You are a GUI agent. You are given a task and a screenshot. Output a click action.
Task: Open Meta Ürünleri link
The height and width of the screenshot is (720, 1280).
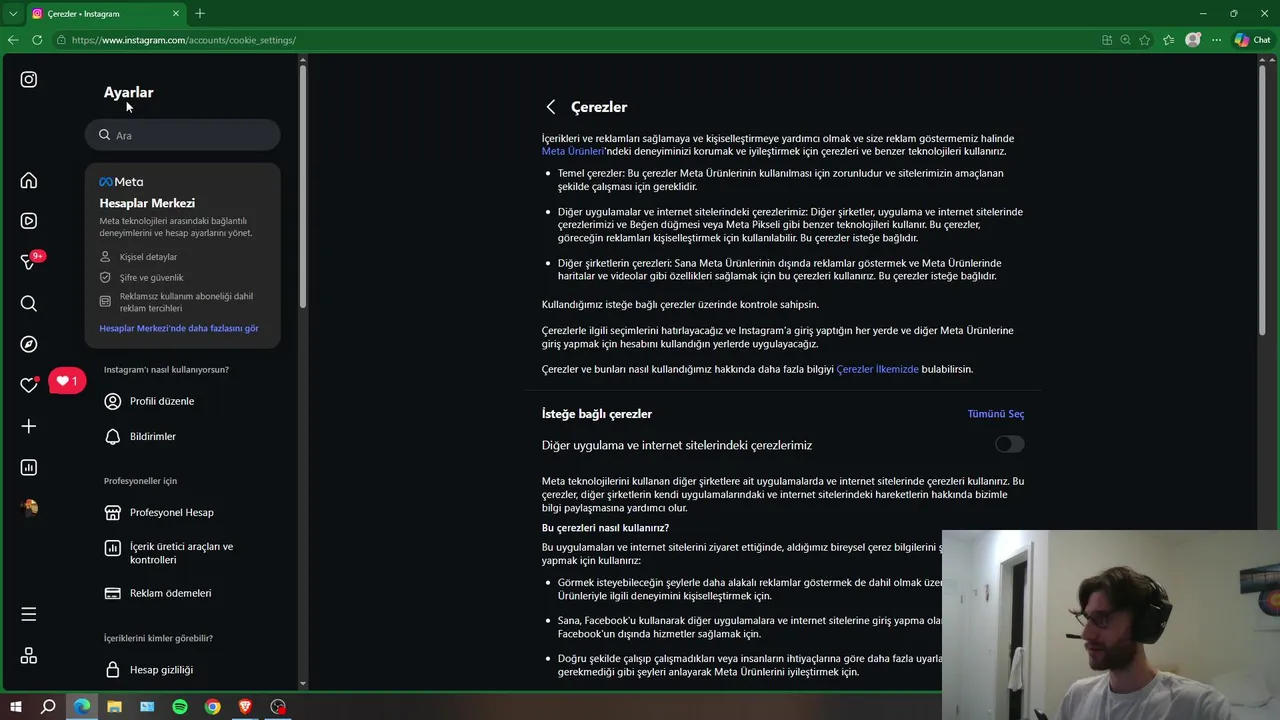(572, 151)
